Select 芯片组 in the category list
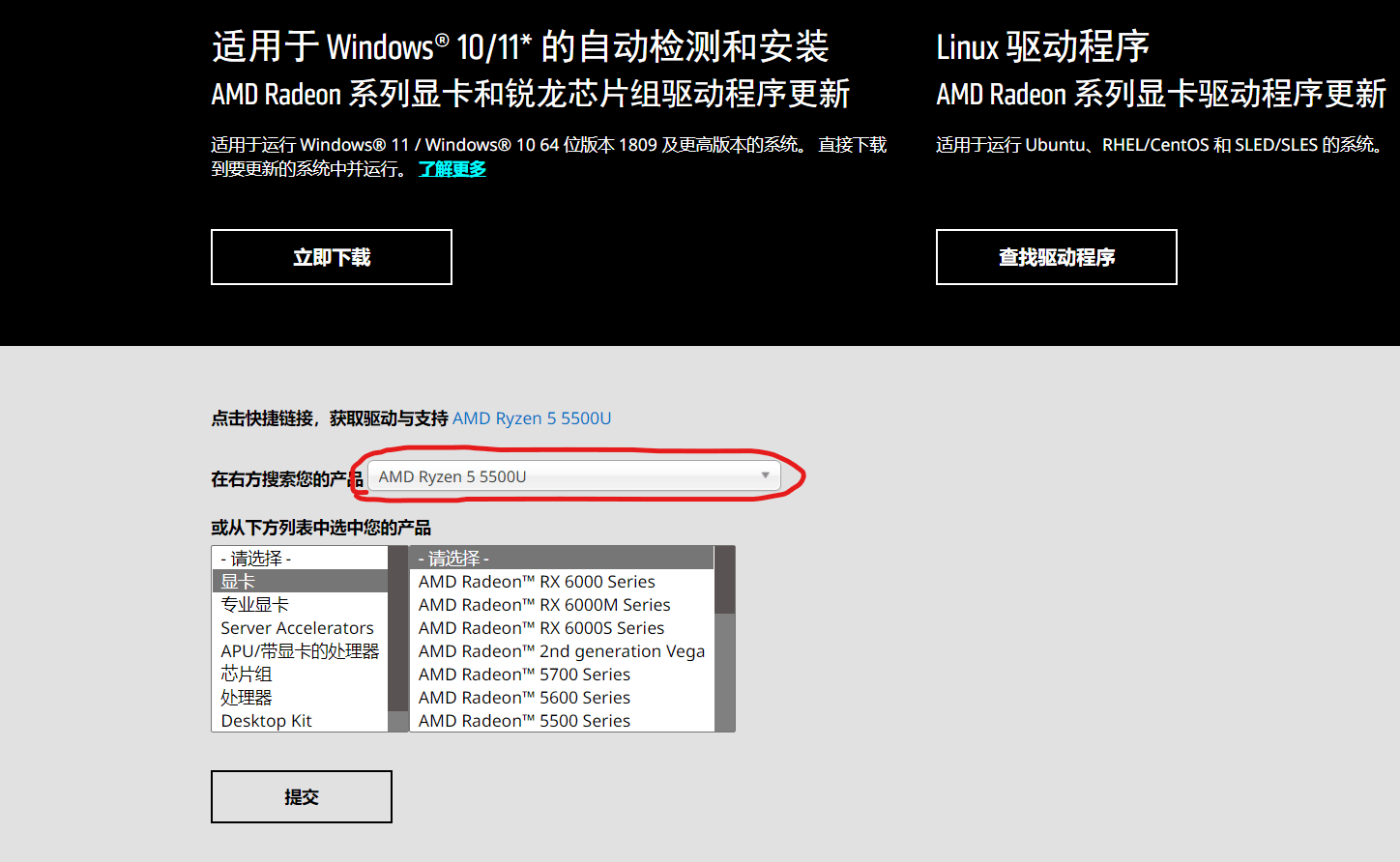This screenshot has width=1400, height=862. 300,674
